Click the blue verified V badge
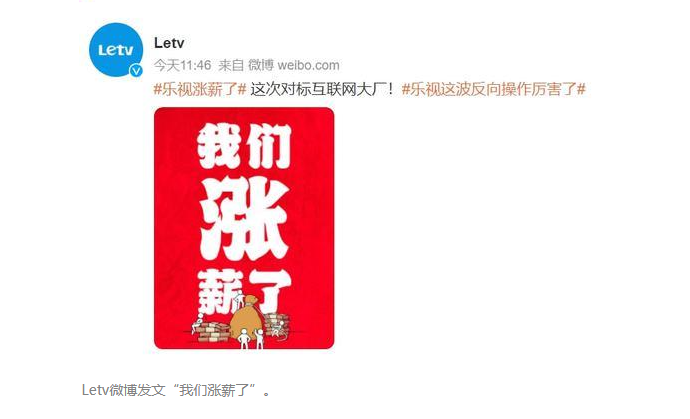 136,70
